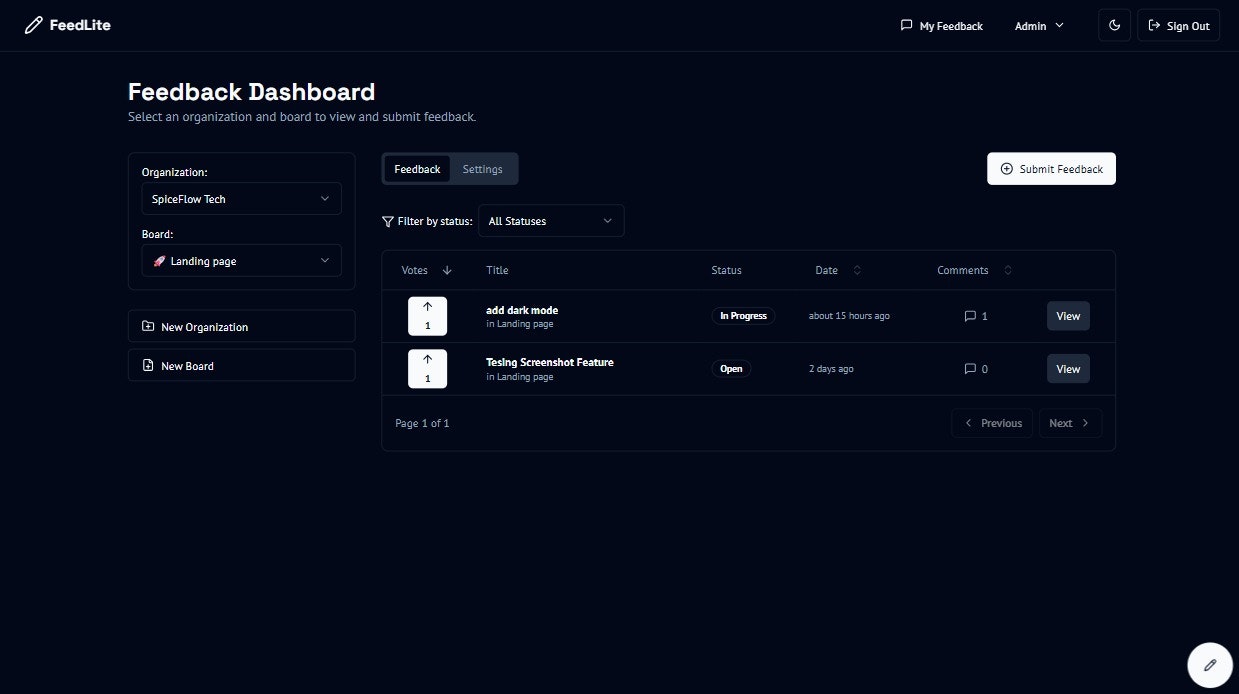Click comment icon for add dark mode

970,316
